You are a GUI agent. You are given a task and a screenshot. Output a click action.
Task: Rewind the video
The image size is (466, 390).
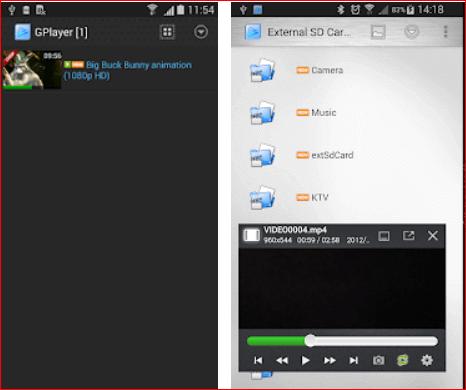(x=282, y=360)
